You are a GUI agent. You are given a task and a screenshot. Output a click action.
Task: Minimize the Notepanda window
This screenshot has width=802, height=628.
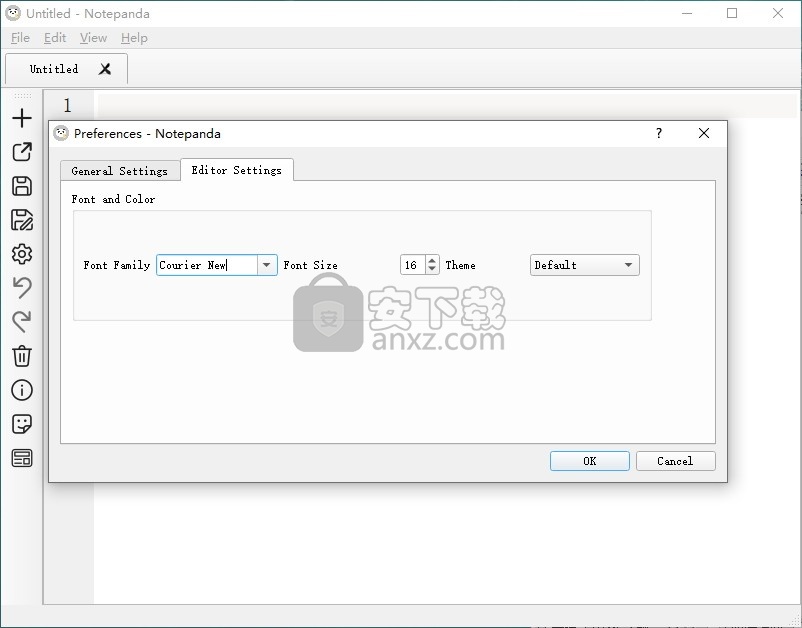pyautogui.click(x=687, y=13)
